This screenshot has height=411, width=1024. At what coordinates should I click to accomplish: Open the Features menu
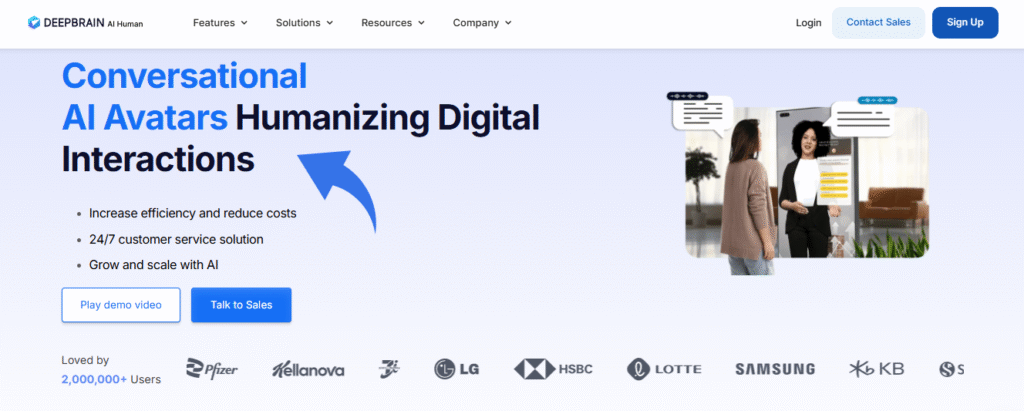click(220, 23)
